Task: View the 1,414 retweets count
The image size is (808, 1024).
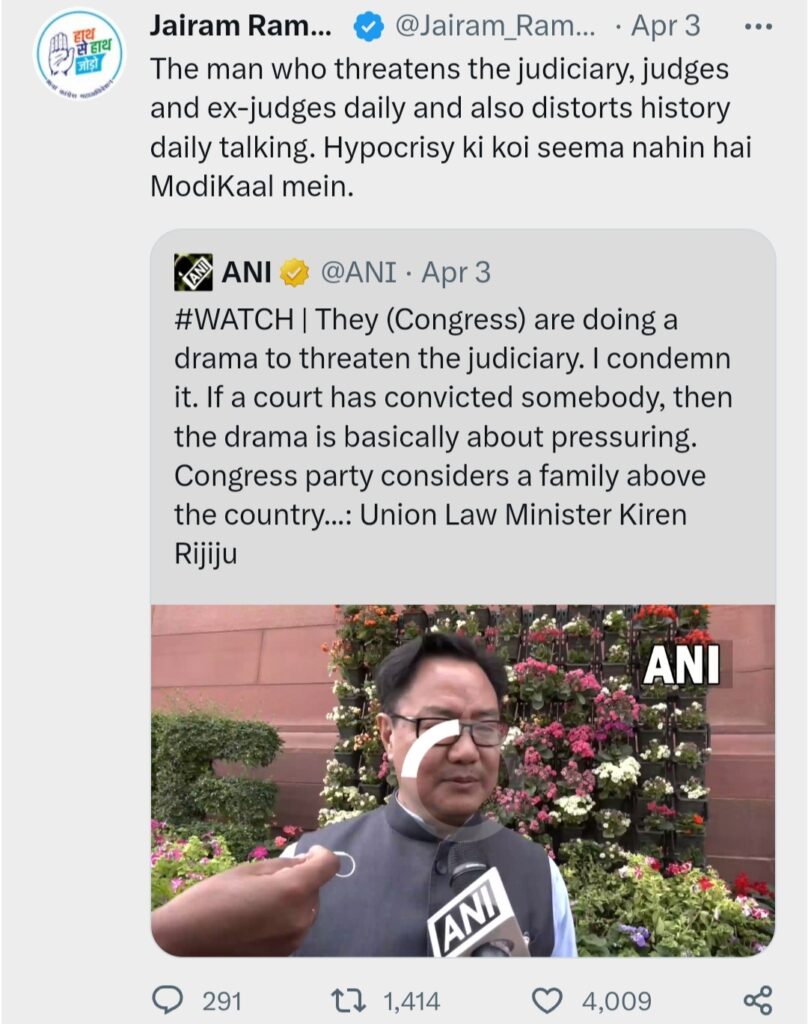Action: pos(412,1000)
